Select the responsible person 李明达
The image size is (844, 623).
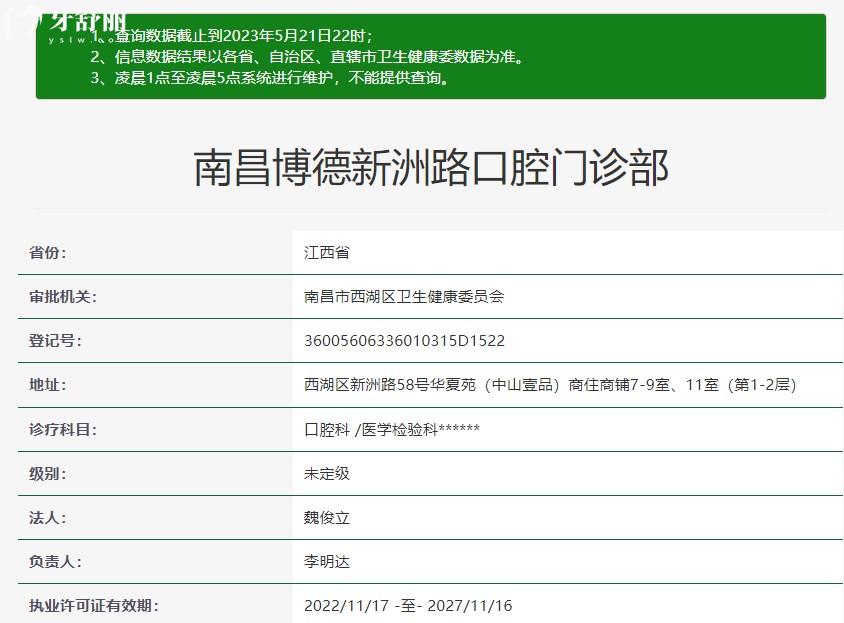(327, 562)
